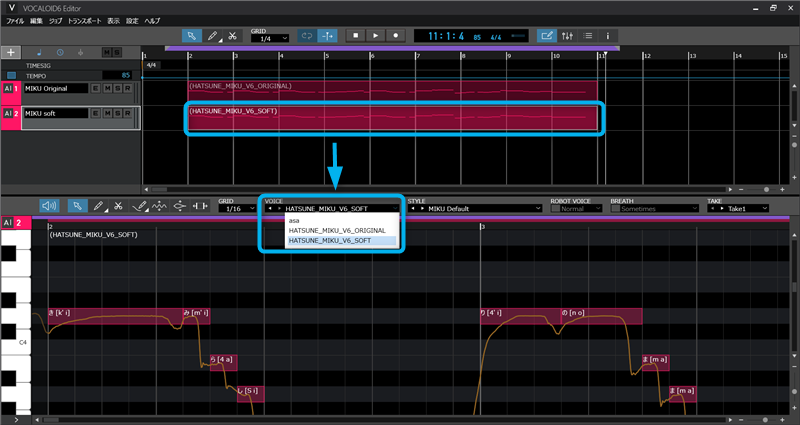
Task: Mute the MIKU soft track
Action: [107, 113]
